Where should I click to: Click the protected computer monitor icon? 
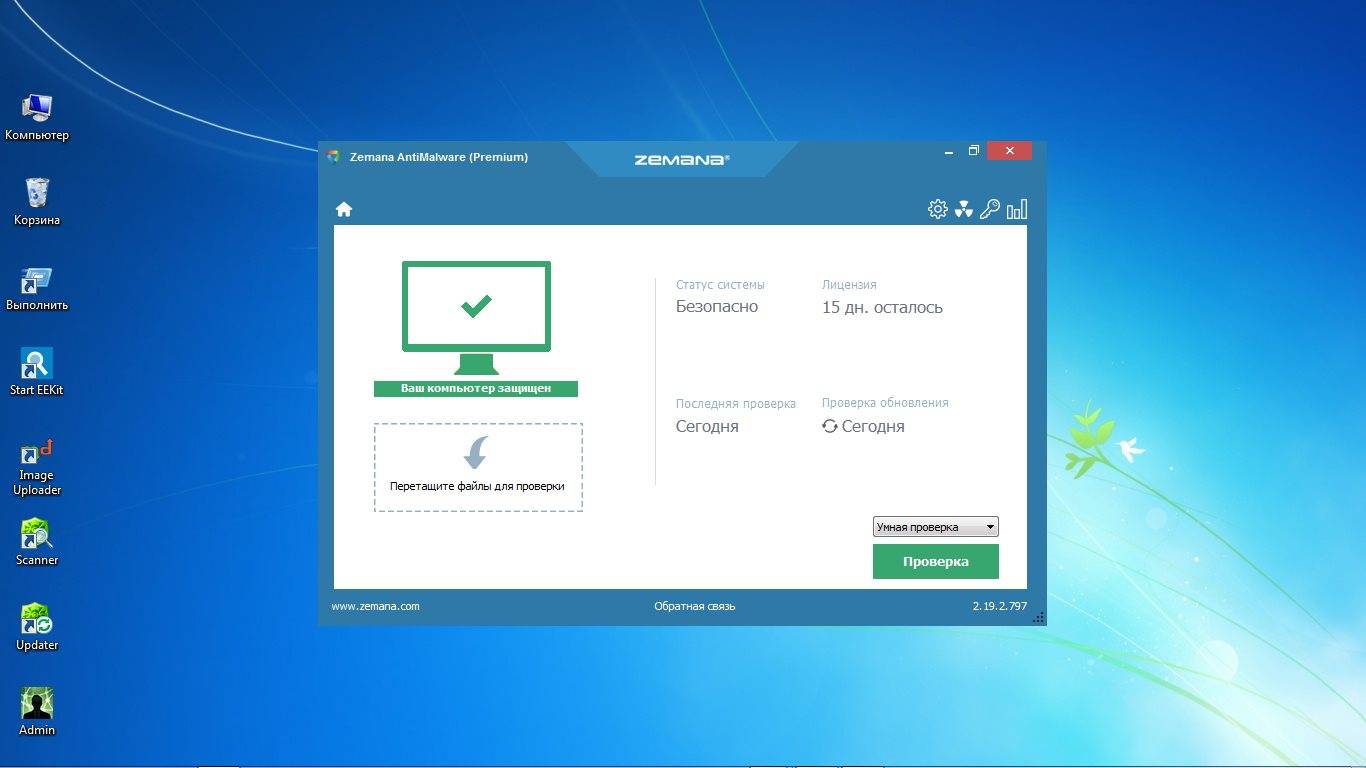476,318
